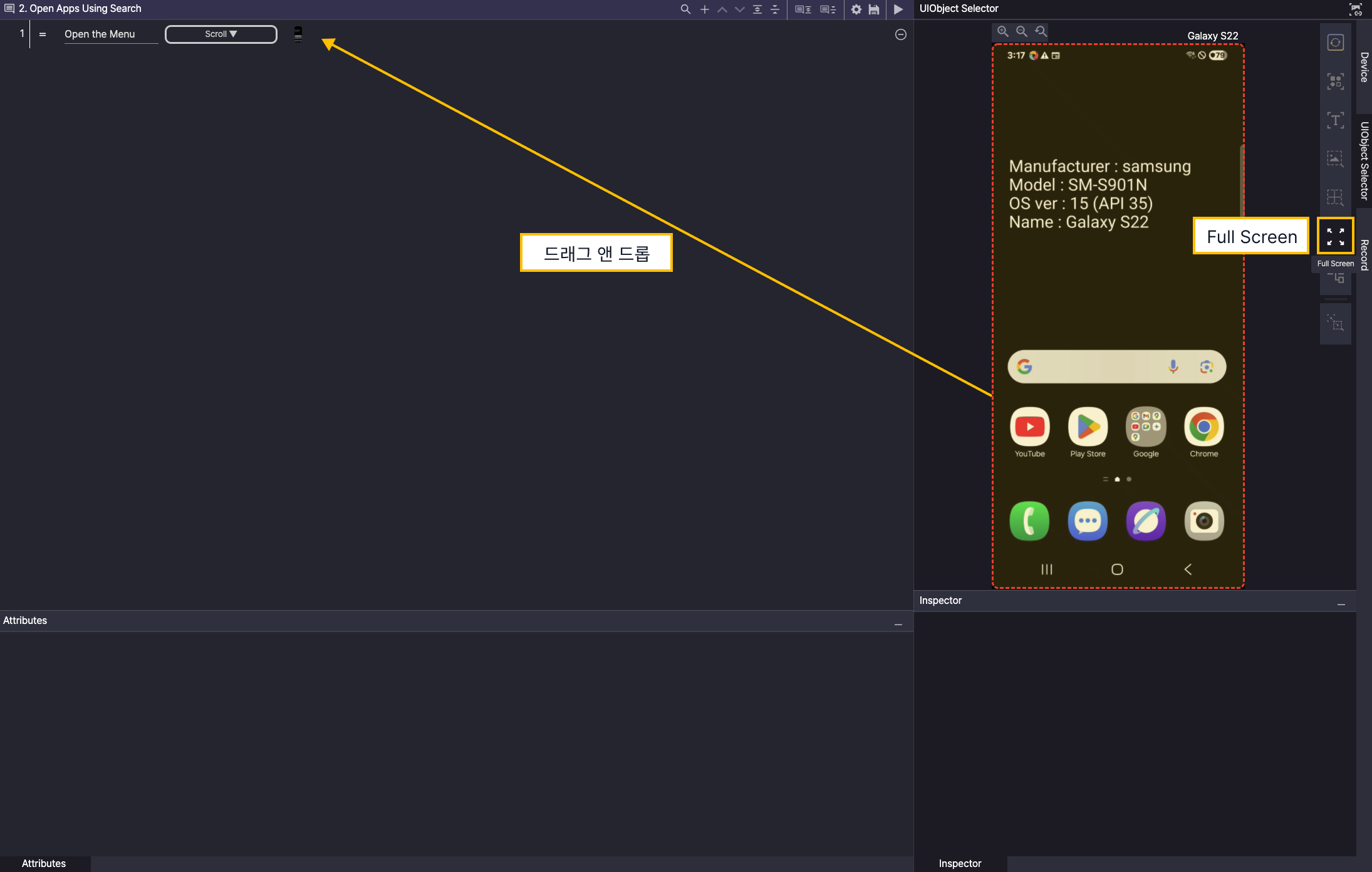Click the Google search bar on device
The width and height of the screenshot is (1372, 872).
(x=1096, y=366)
